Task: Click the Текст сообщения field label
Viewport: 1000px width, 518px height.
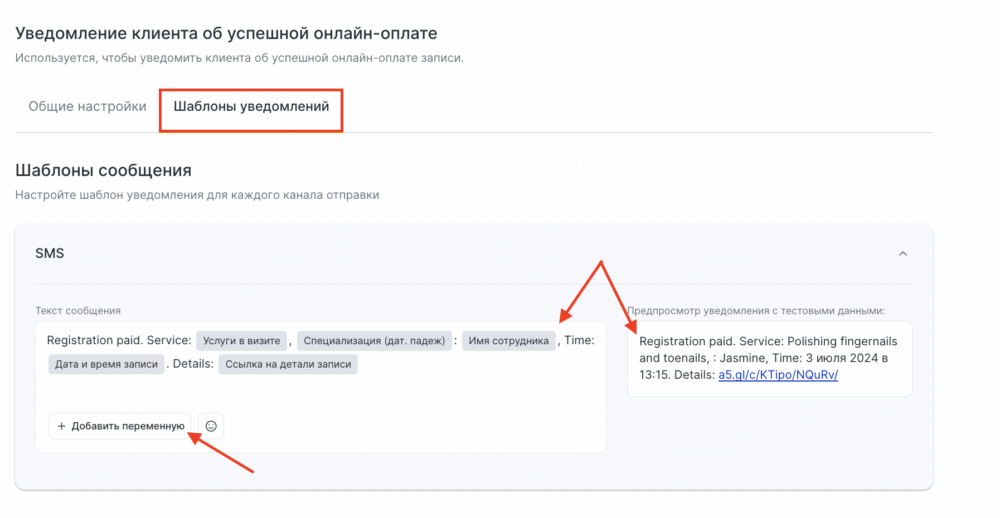Action: (x=78, y=311)
